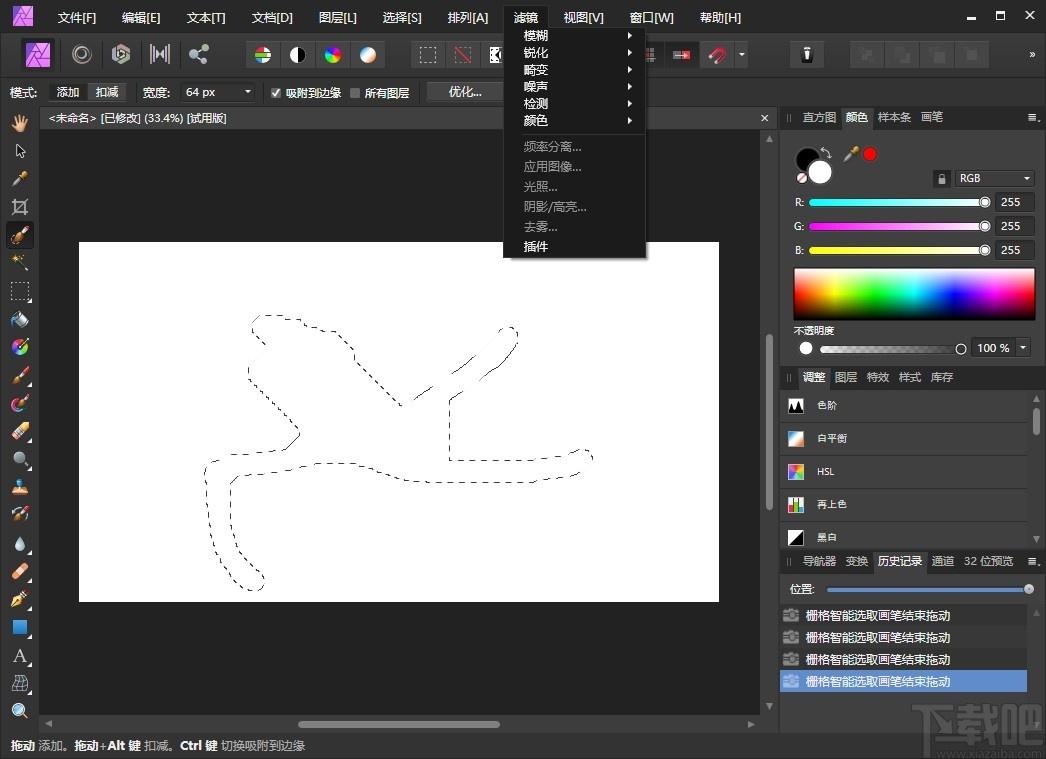The height and width of the screenshot is (759, 1046).
Task: Switch to the Develop Persona
Action: (121, 54)
